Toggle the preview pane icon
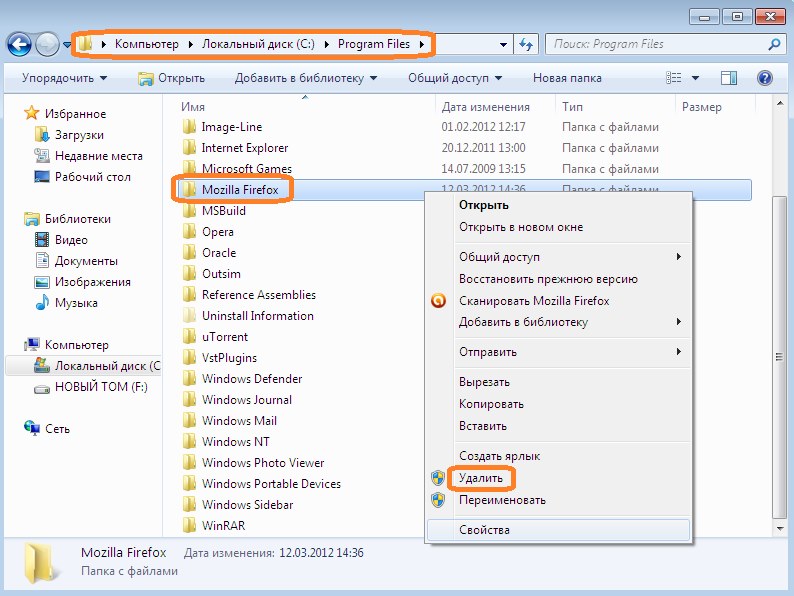 729,78
